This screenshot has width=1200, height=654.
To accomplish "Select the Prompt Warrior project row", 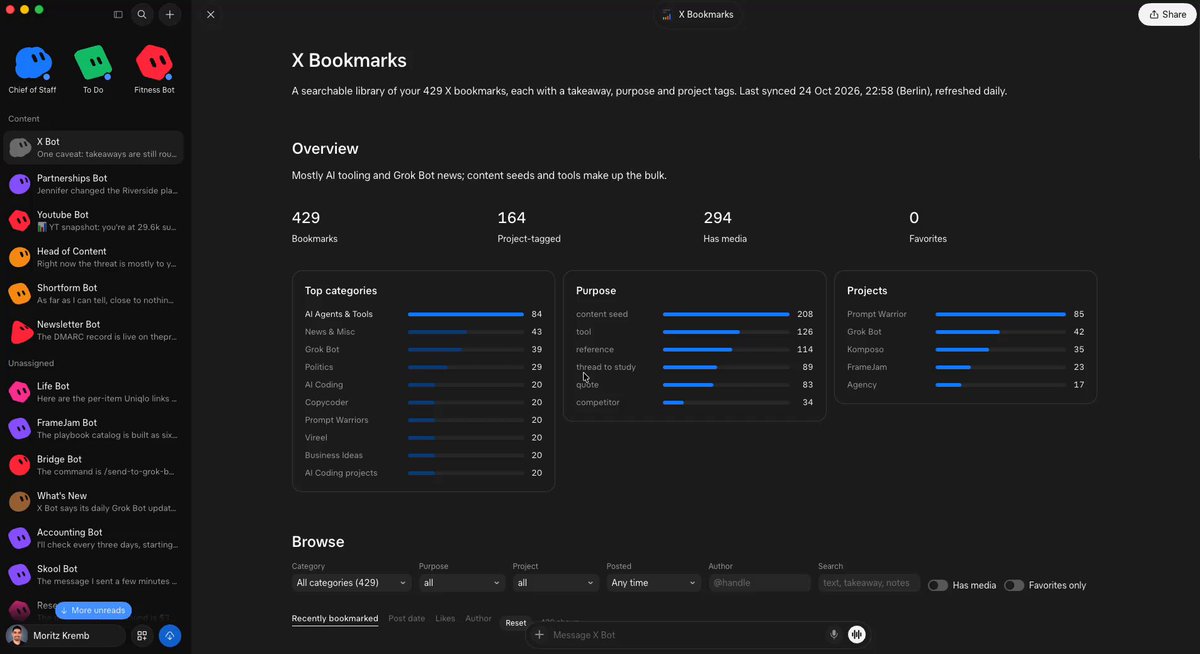I will coord(965,314).
